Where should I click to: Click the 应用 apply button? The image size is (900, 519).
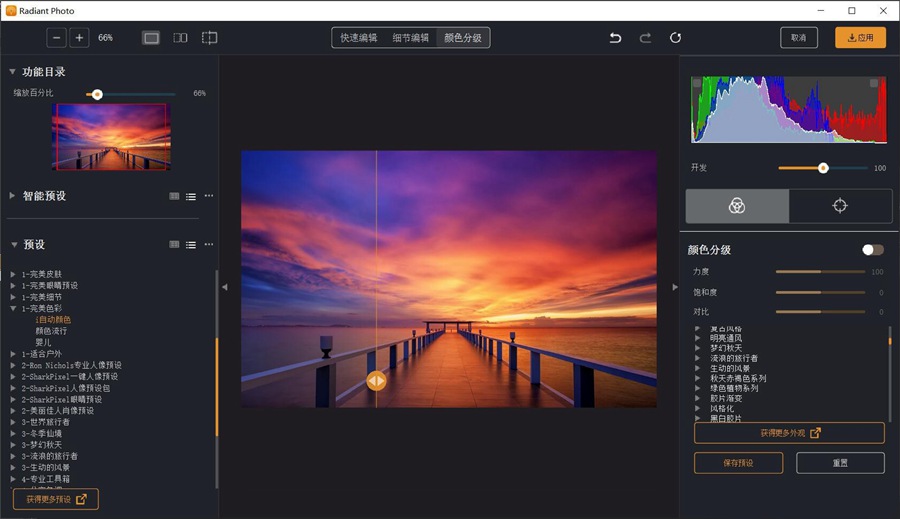click(860, 38)
